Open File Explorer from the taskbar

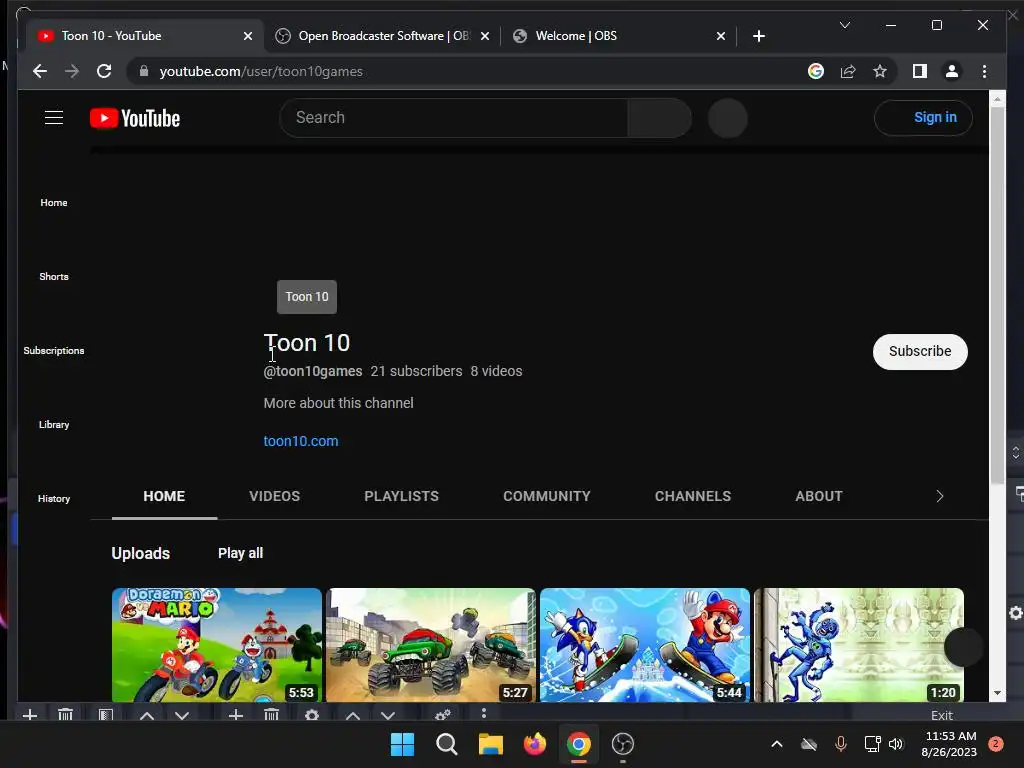click(490, 744)
